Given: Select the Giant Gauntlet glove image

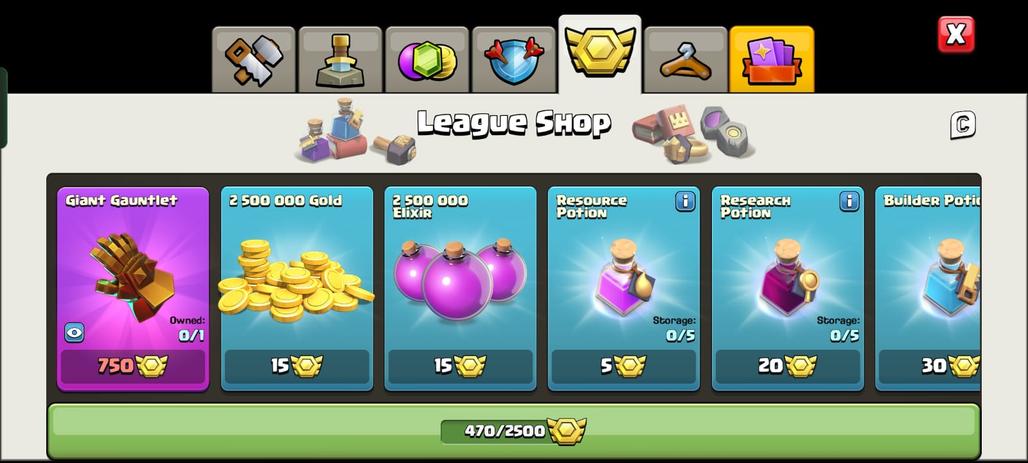Looking at the screenshot, I should (131, 276).
